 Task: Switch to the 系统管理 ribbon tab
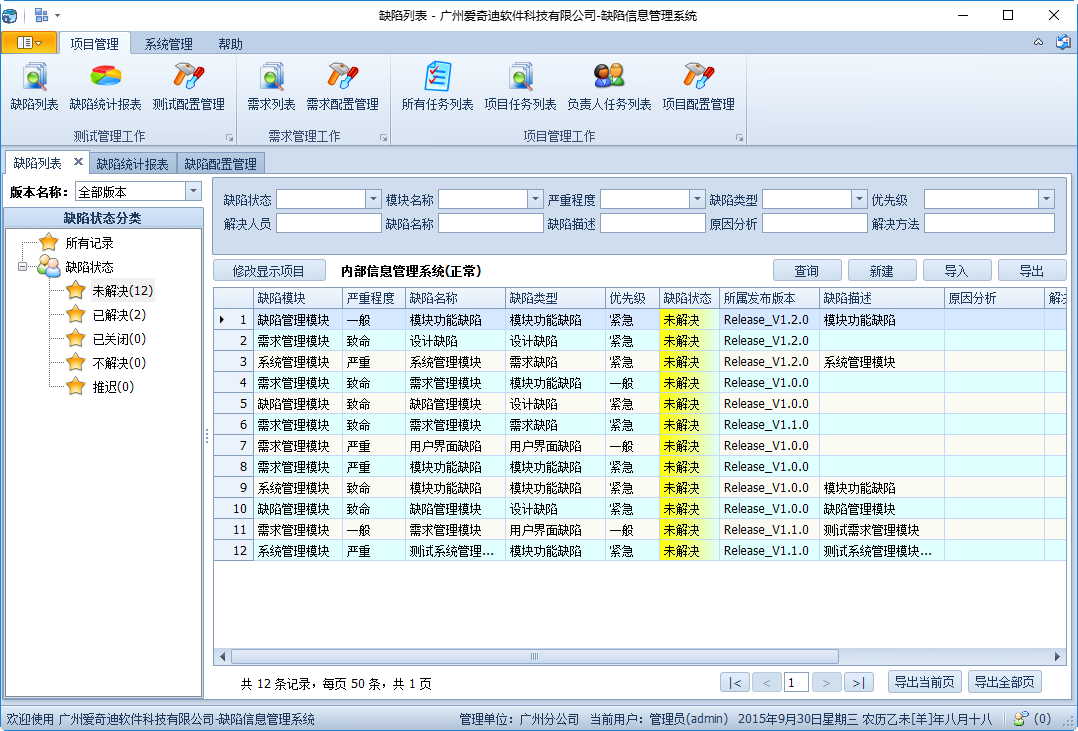[x=168, y=44]
